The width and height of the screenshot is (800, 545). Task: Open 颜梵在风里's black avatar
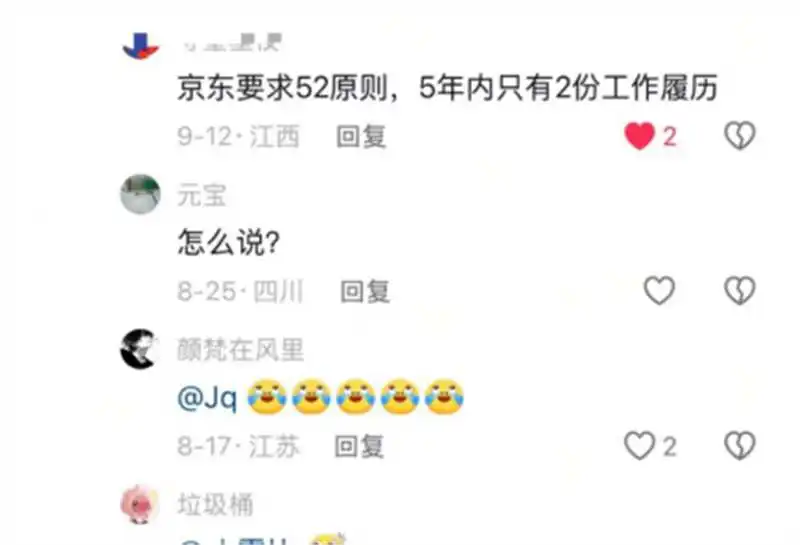tap(139, 349)
